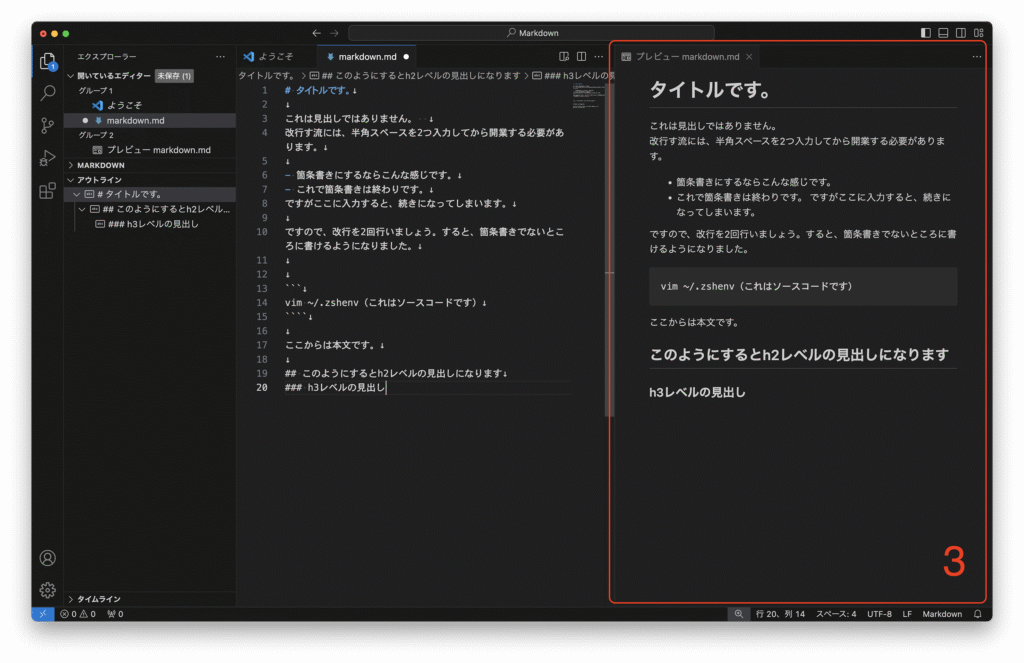Click the Markdown command center search box
The image size is (1024, 663).
(531, 33)
